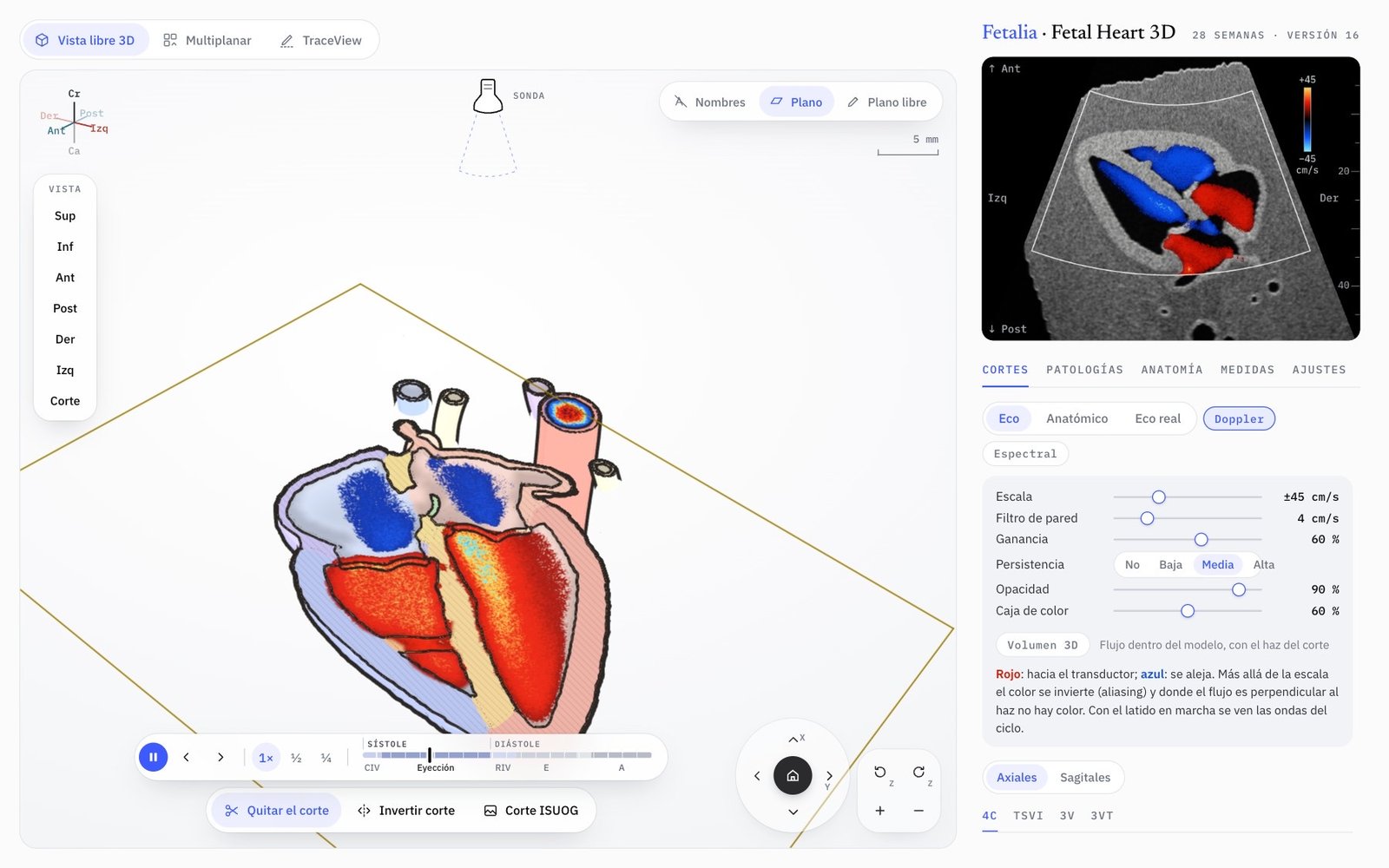Click the Eyección cycle marker
1389x868 pixels.
pyautogui.click(x=435, y=768)
